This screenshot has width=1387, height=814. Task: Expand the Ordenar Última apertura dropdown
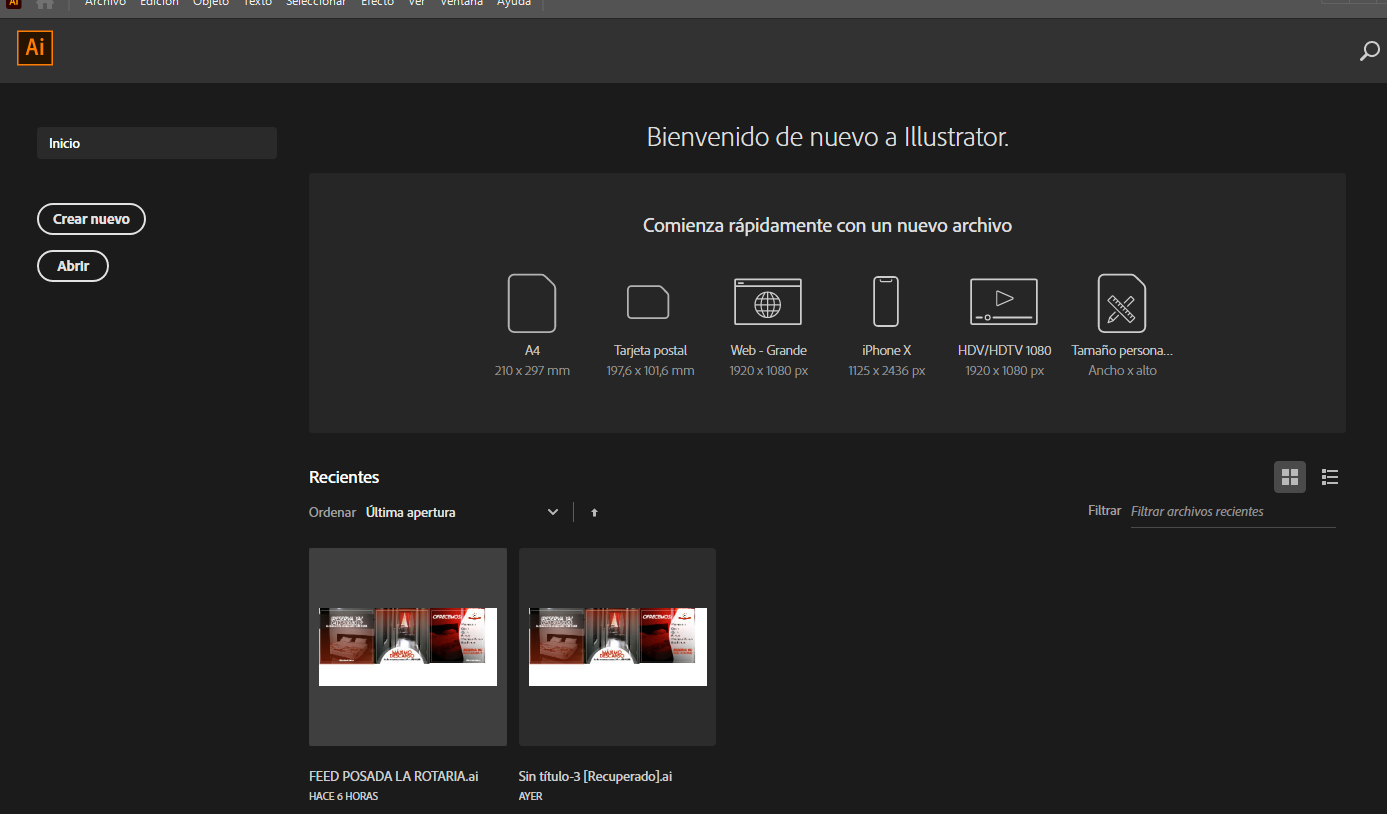click(462, 512)
